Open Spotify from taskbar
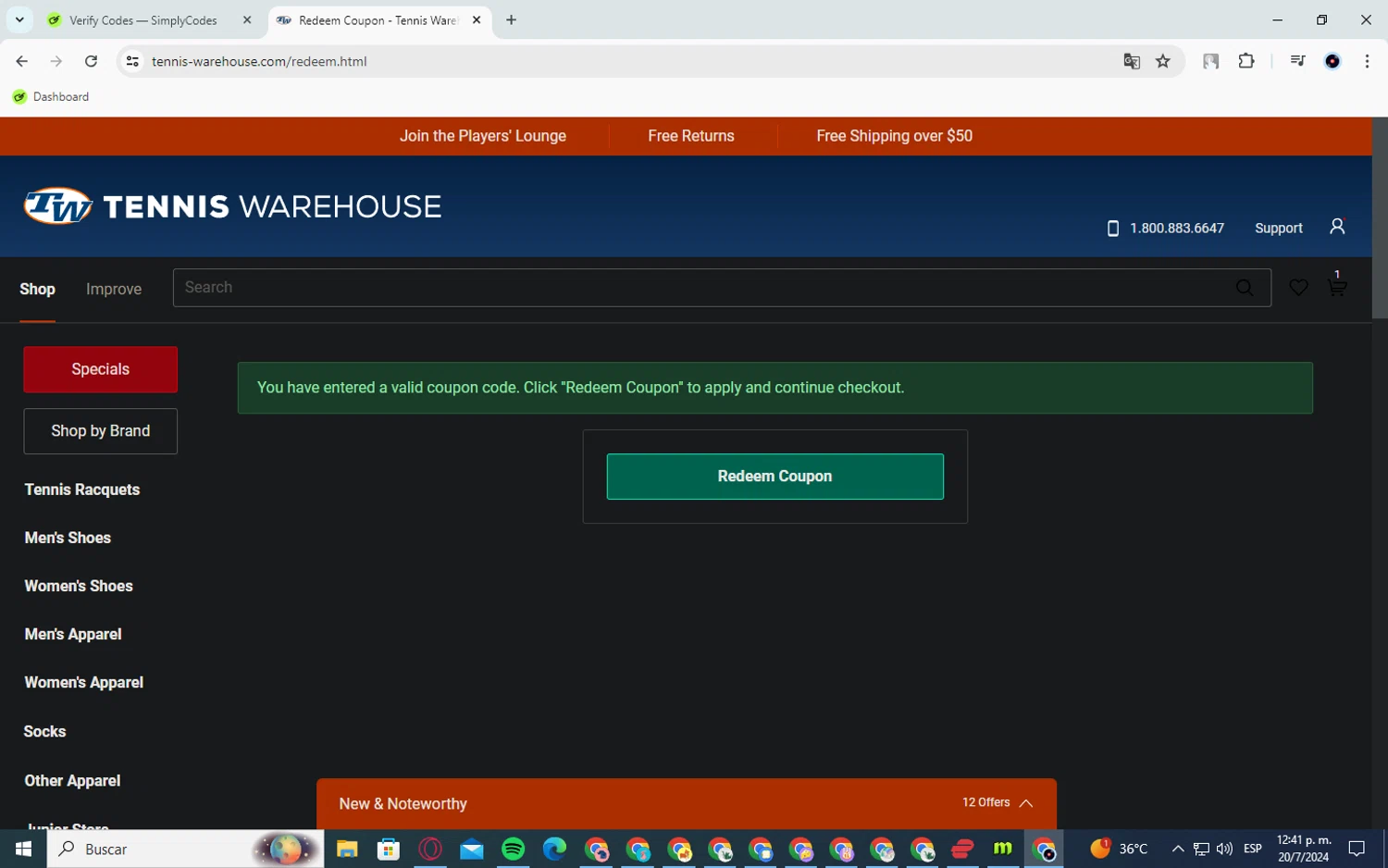This screenshot has width=1388, height=868. point(513,849)
